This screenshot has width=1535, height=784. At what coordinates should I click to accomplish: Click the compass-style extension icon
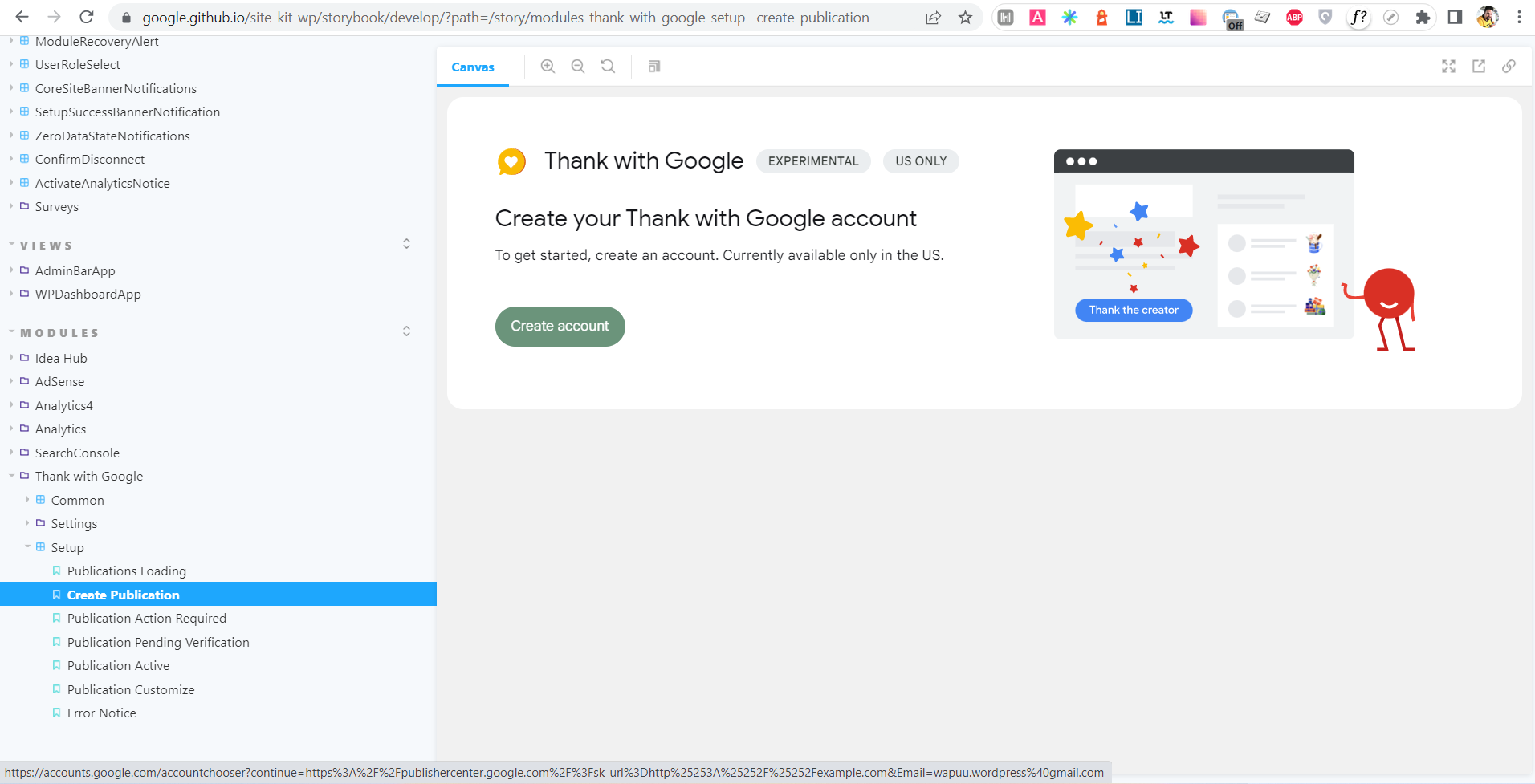(x=1390, y=18)
